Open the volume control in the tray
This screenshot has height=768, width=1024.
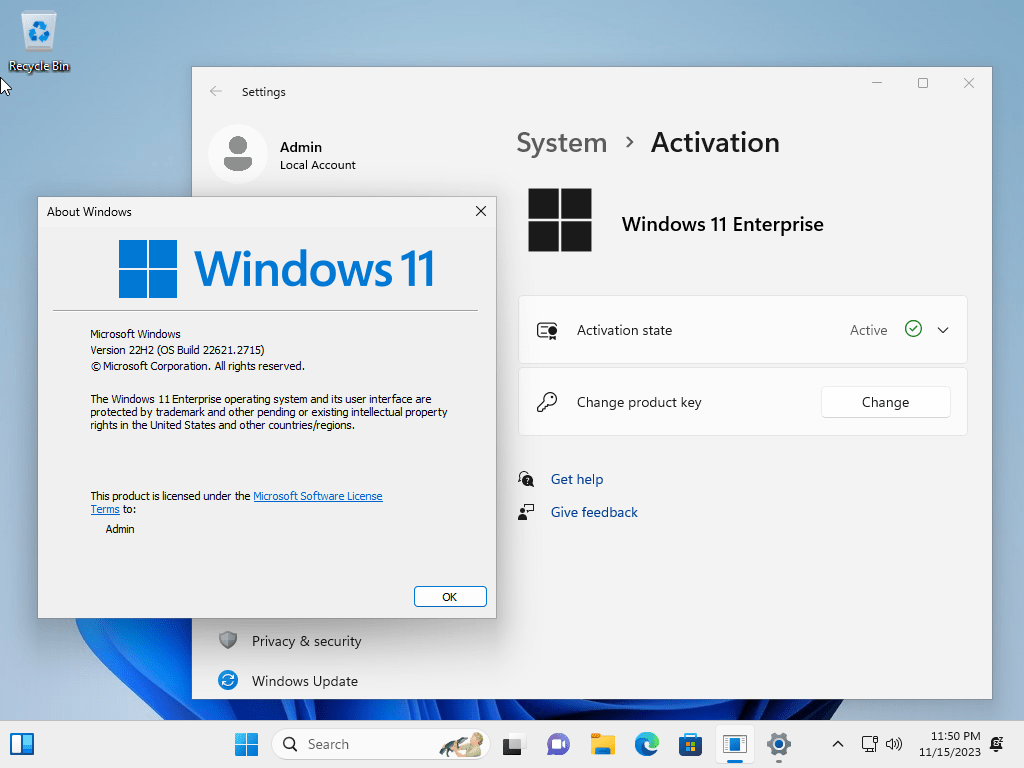893,744
